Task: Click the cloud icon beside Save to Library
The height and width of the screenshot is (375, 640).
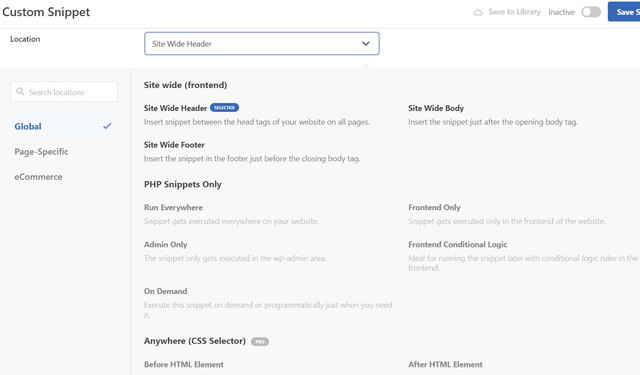Action: pos(478,12)
